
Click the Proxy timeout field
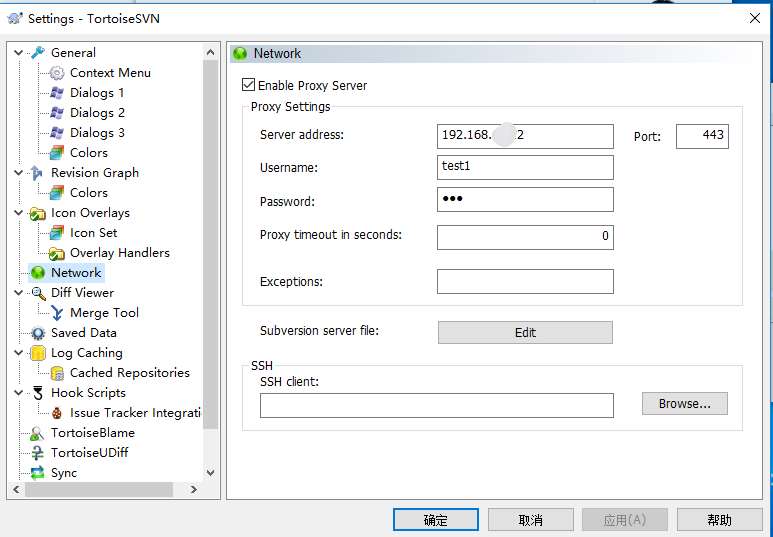point(525,237)
